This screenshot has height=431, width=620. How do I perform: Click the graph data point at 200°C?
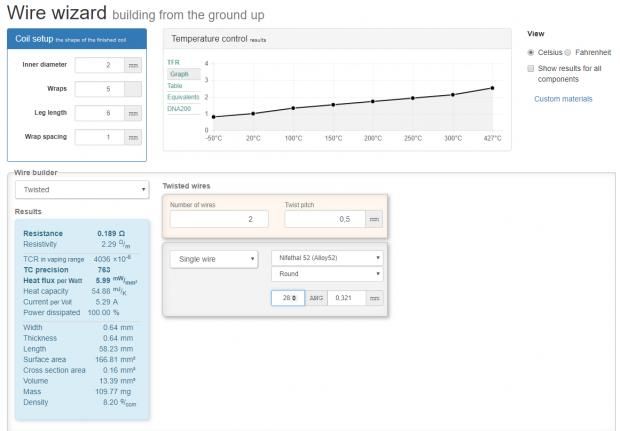pyautogui.click(x=373, y=101)
